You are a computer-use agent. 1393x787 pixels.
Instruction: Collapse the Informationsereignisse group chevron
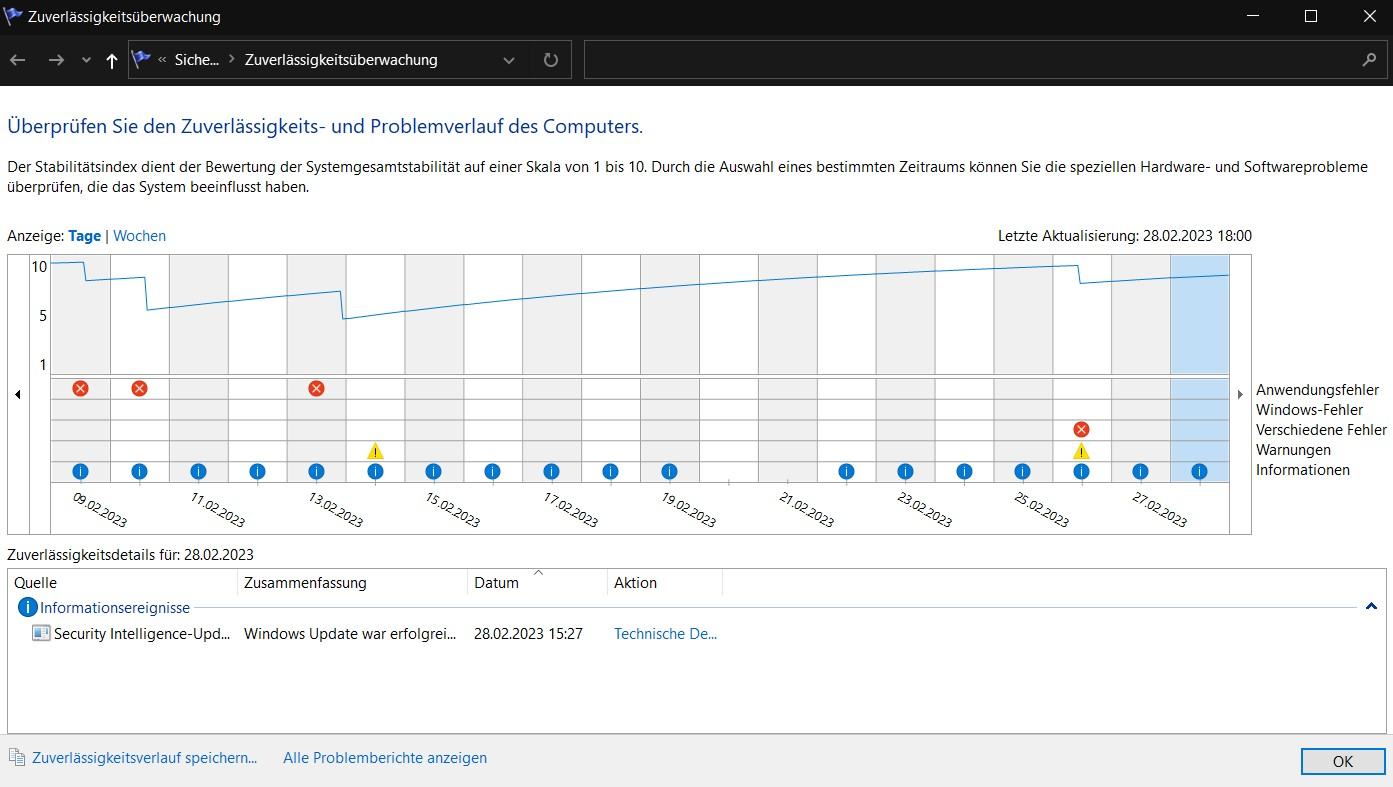(x=1371, y=606)
